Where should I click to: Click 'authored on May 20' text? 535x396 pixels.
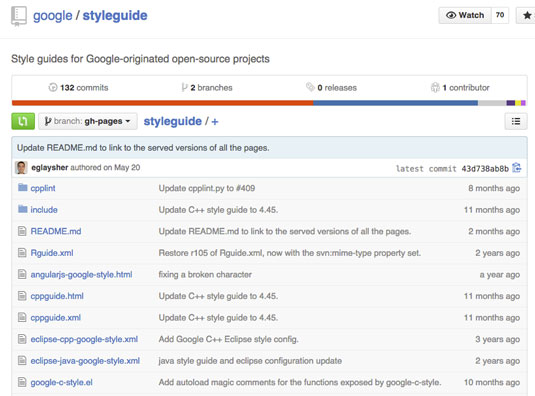click(105, 167)
